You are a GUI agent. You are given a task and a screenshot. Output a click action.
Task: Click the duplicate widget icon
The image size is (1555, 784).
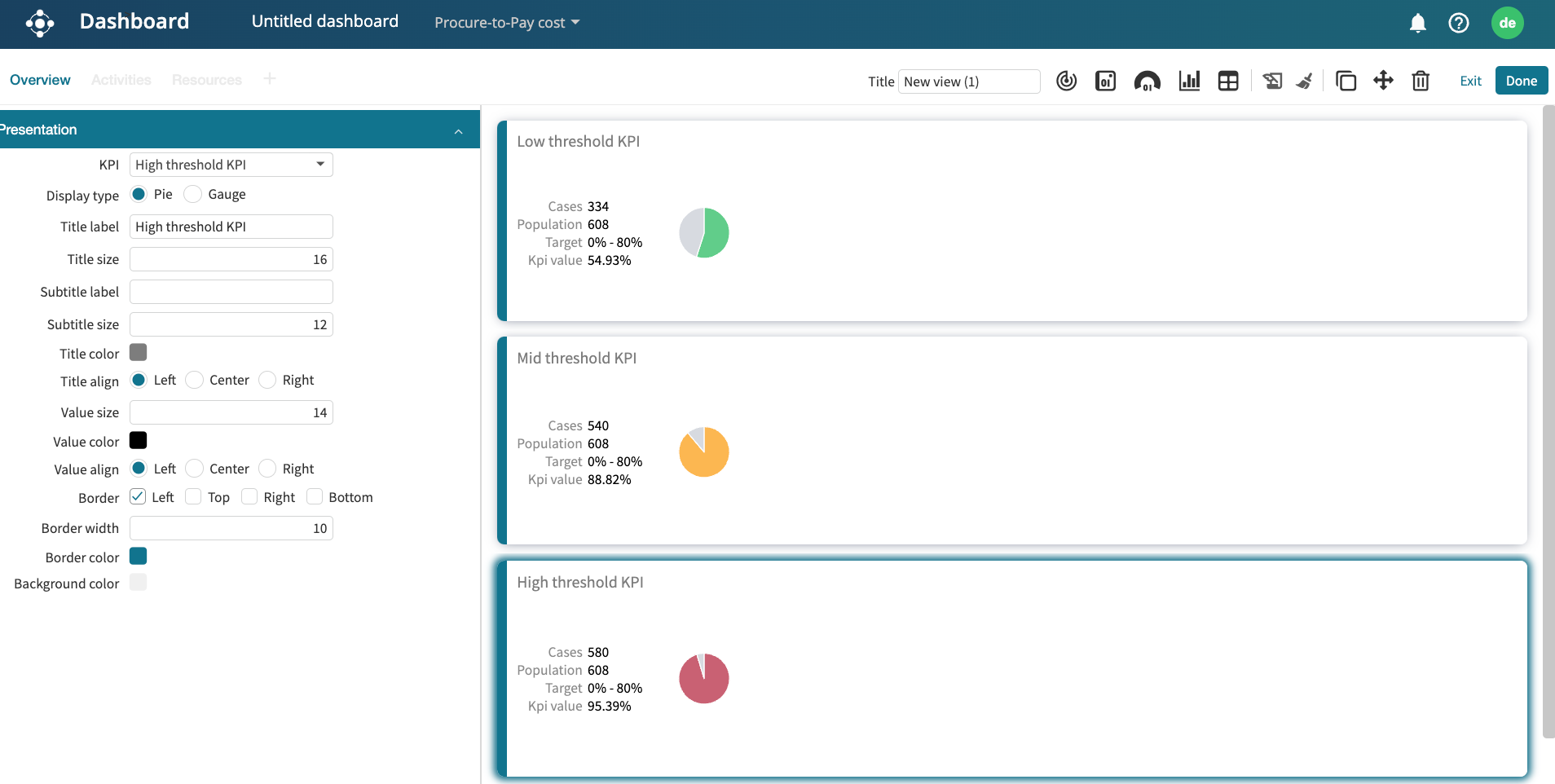(1346, 81)
